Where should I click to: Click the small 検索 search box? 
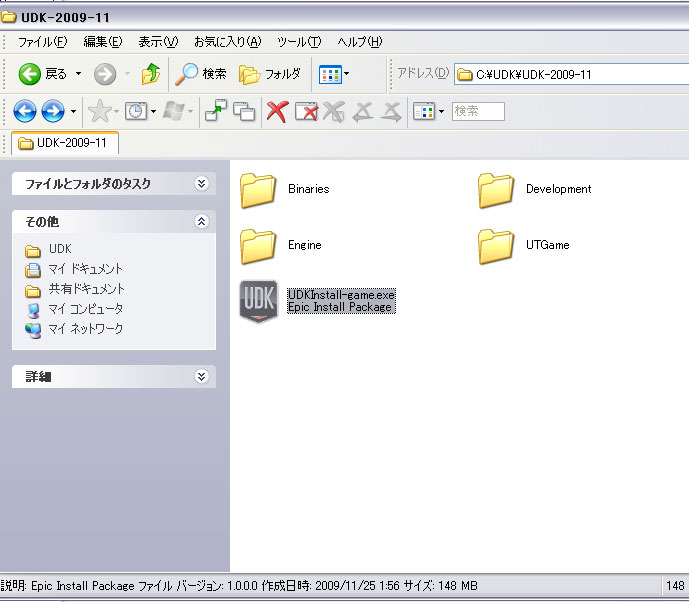pyautogui.click(x=478, y=111)
